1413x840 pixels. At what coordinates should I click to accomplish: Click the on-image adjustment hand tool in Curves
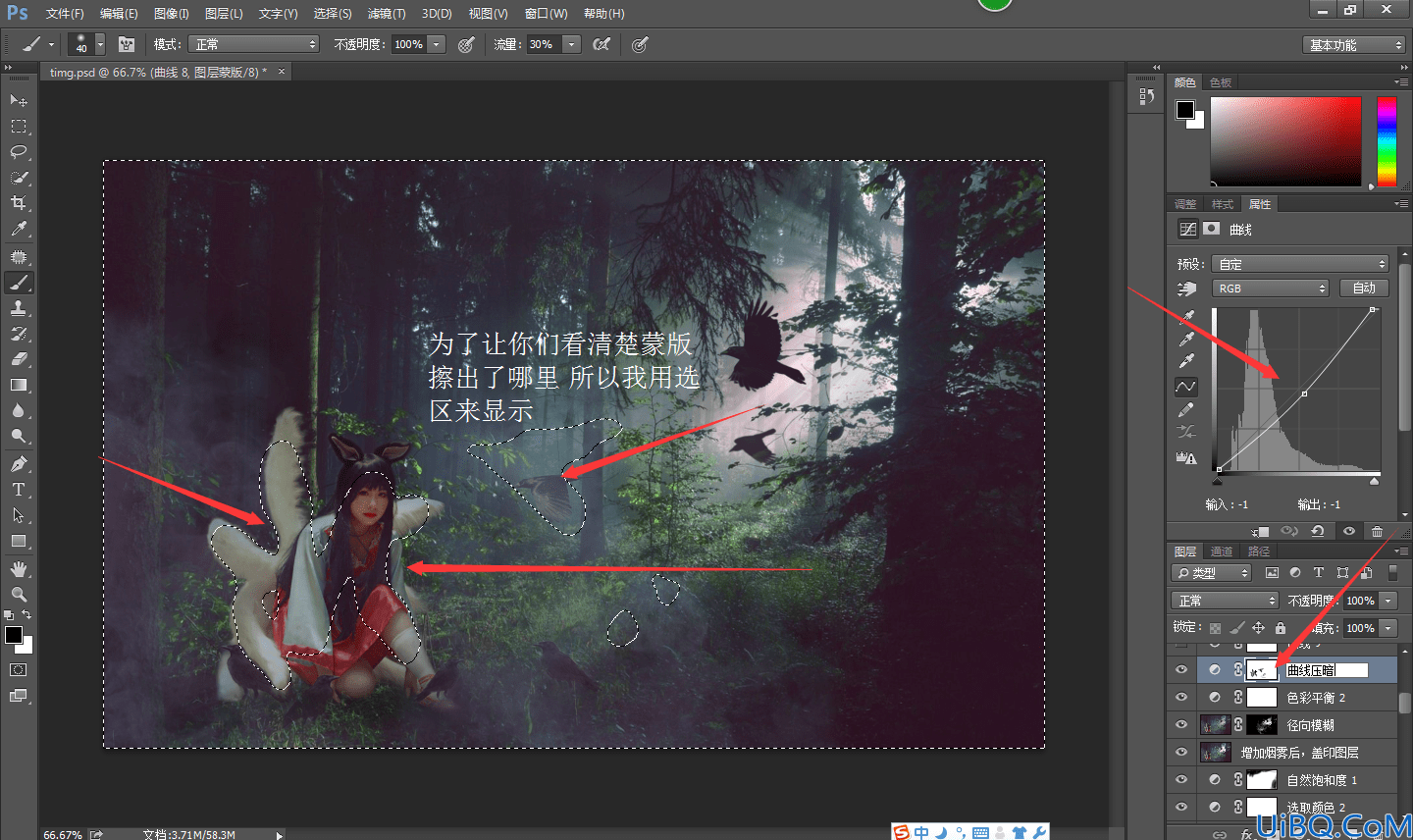(x=1187, y=289)
